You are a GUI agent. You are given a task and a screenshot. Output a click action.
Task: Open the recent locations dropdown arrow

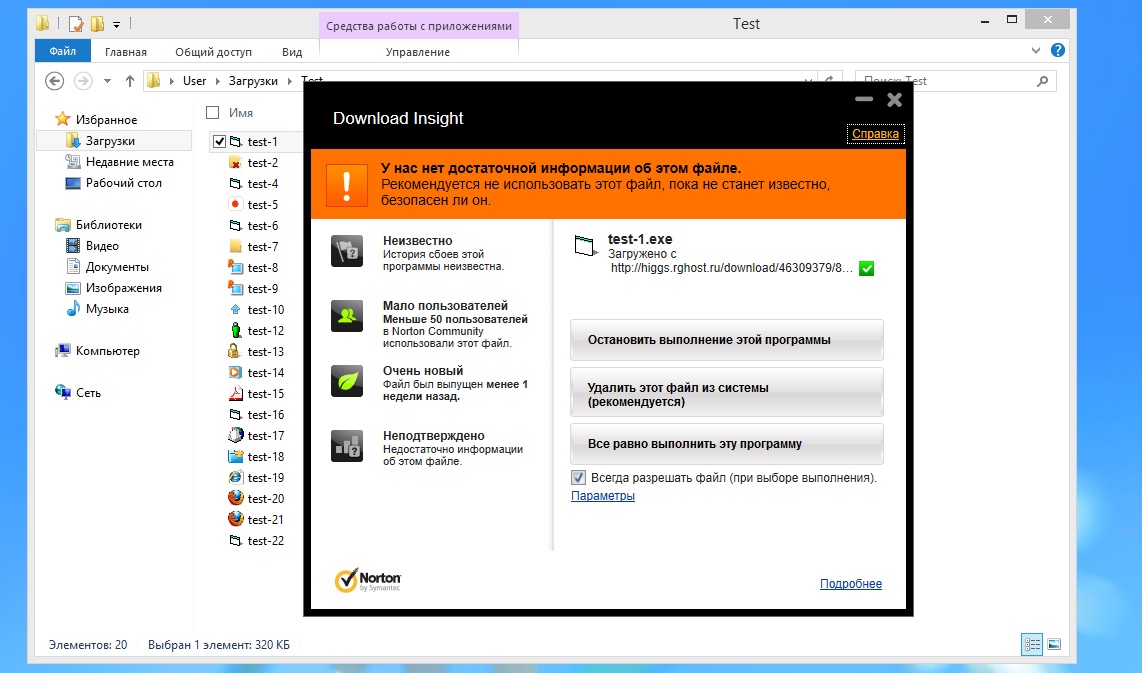107,81
